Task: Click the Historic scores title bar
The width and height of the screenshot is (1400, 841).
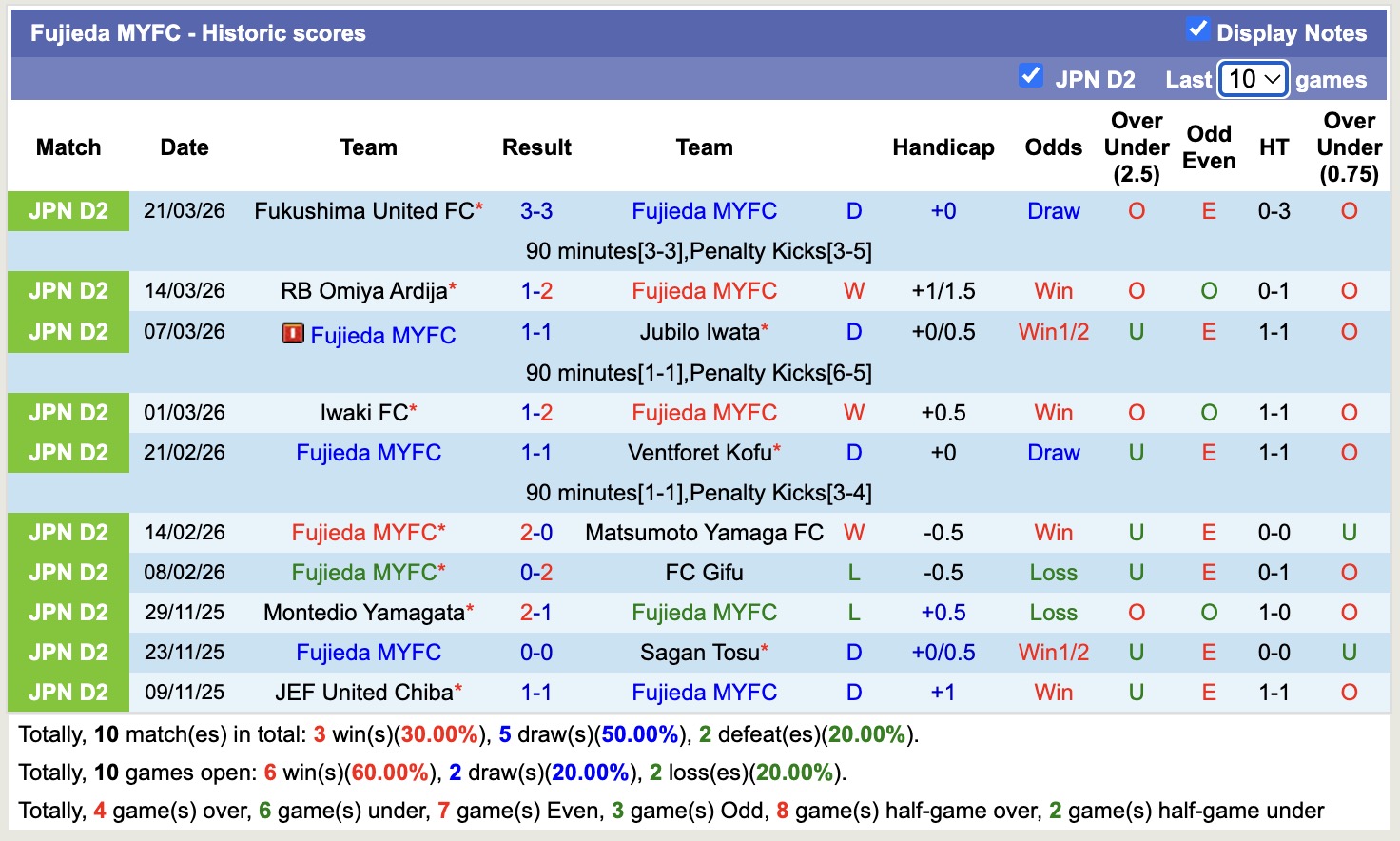Action: (199, 32)
